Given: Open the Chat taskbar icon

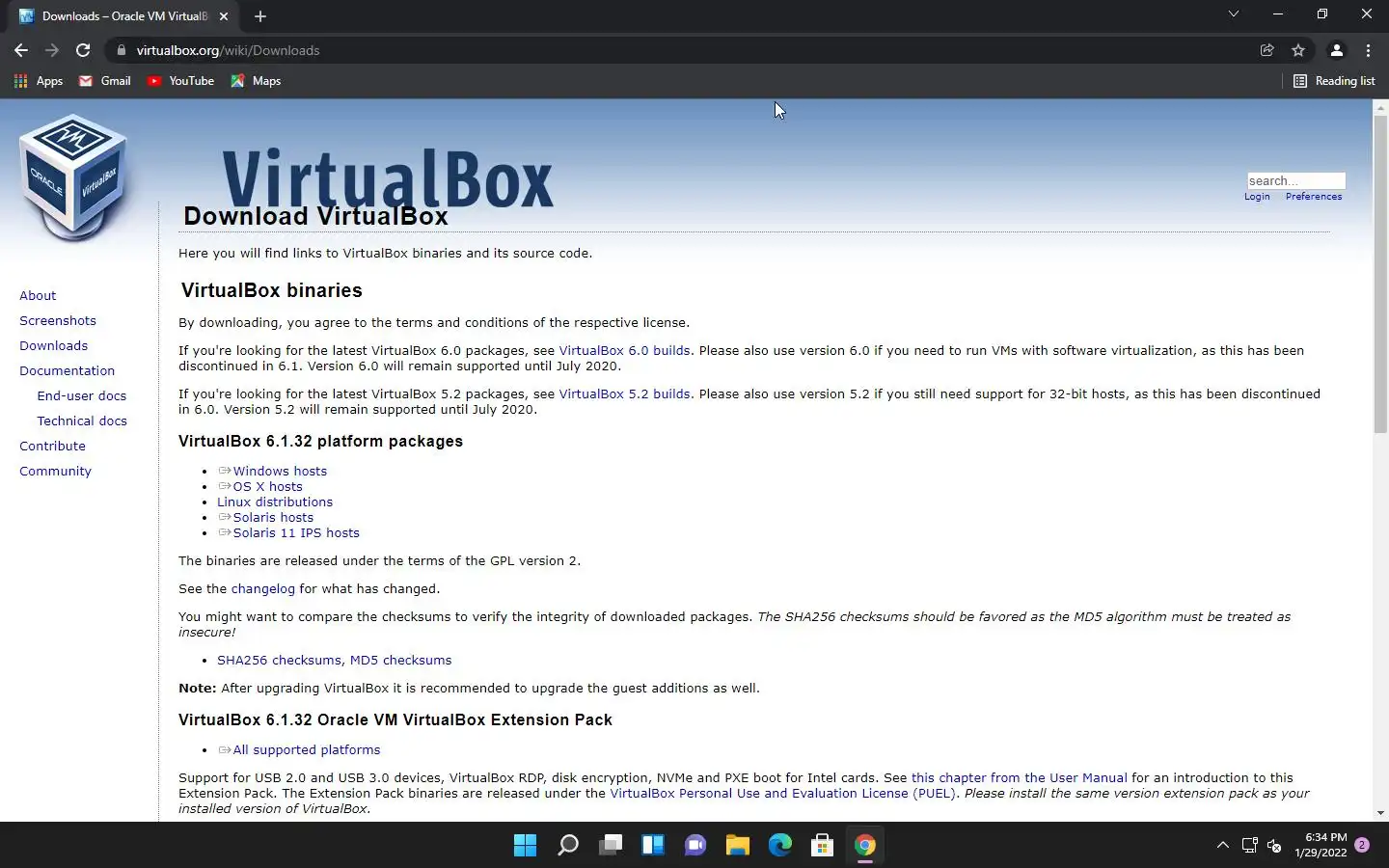Looking at the screenshot, I should pyautogui.click(x=695, y=846).
